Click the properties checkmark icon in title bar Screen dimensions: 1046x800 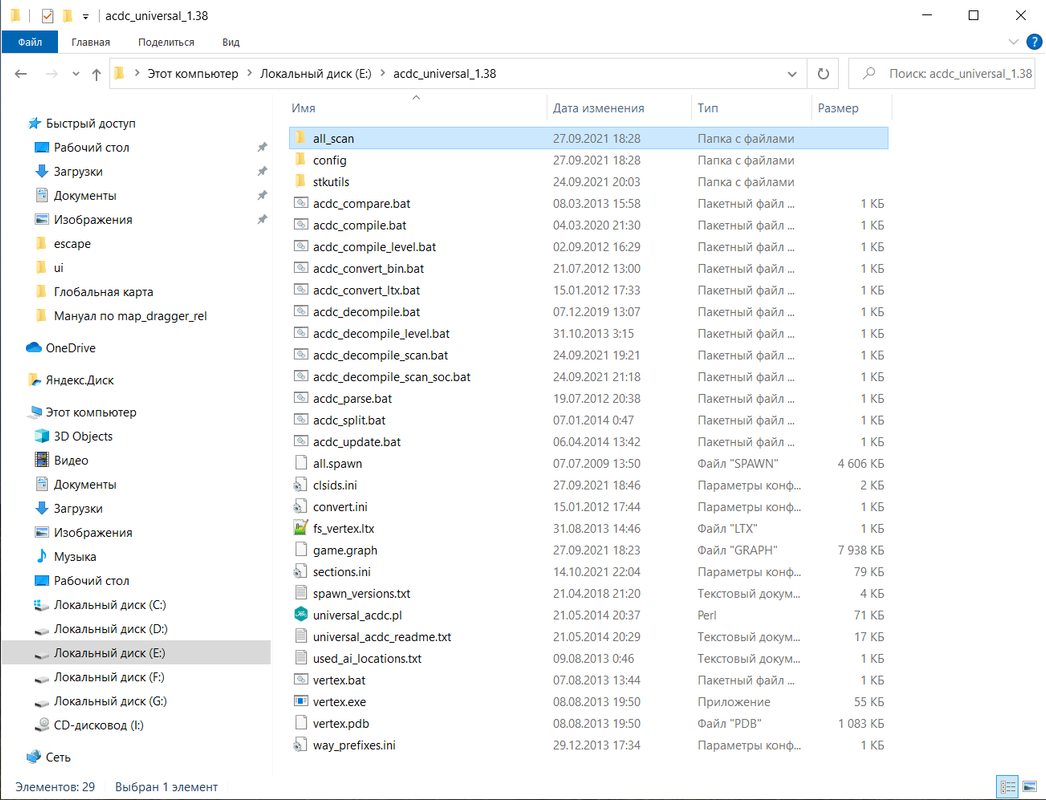click(x=47, y=15)
